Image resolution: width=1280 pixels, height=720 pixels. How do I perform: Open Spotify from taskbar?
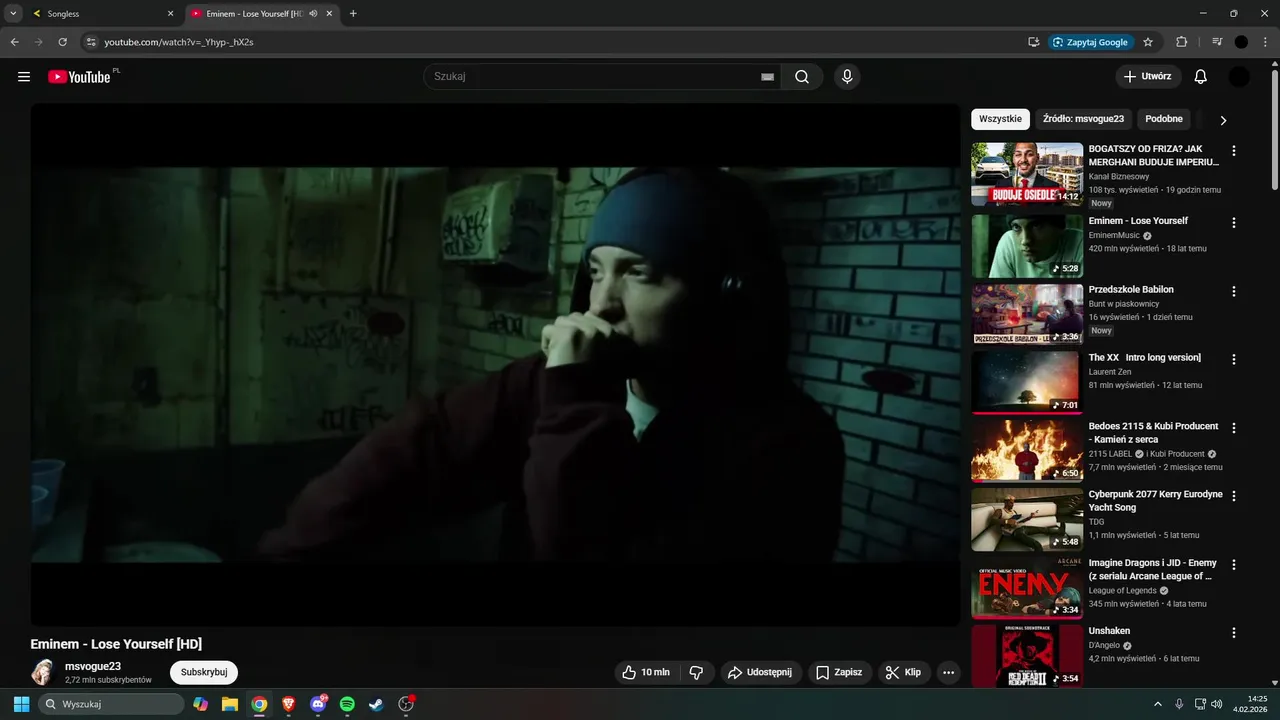coord(347,704)
